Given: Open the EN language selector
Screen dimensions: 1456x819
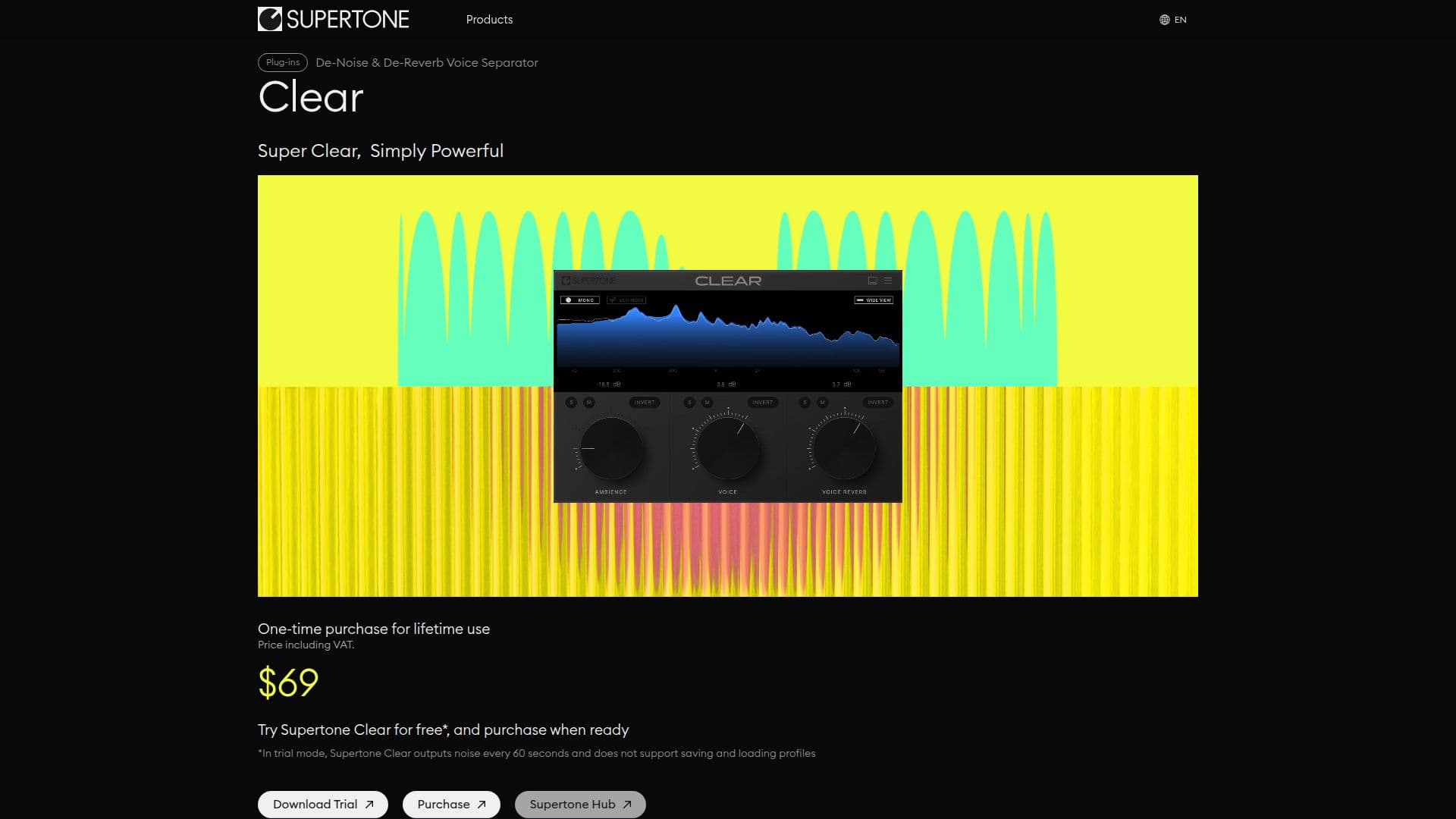Looking at the screenshot, I should [1173, 20].
